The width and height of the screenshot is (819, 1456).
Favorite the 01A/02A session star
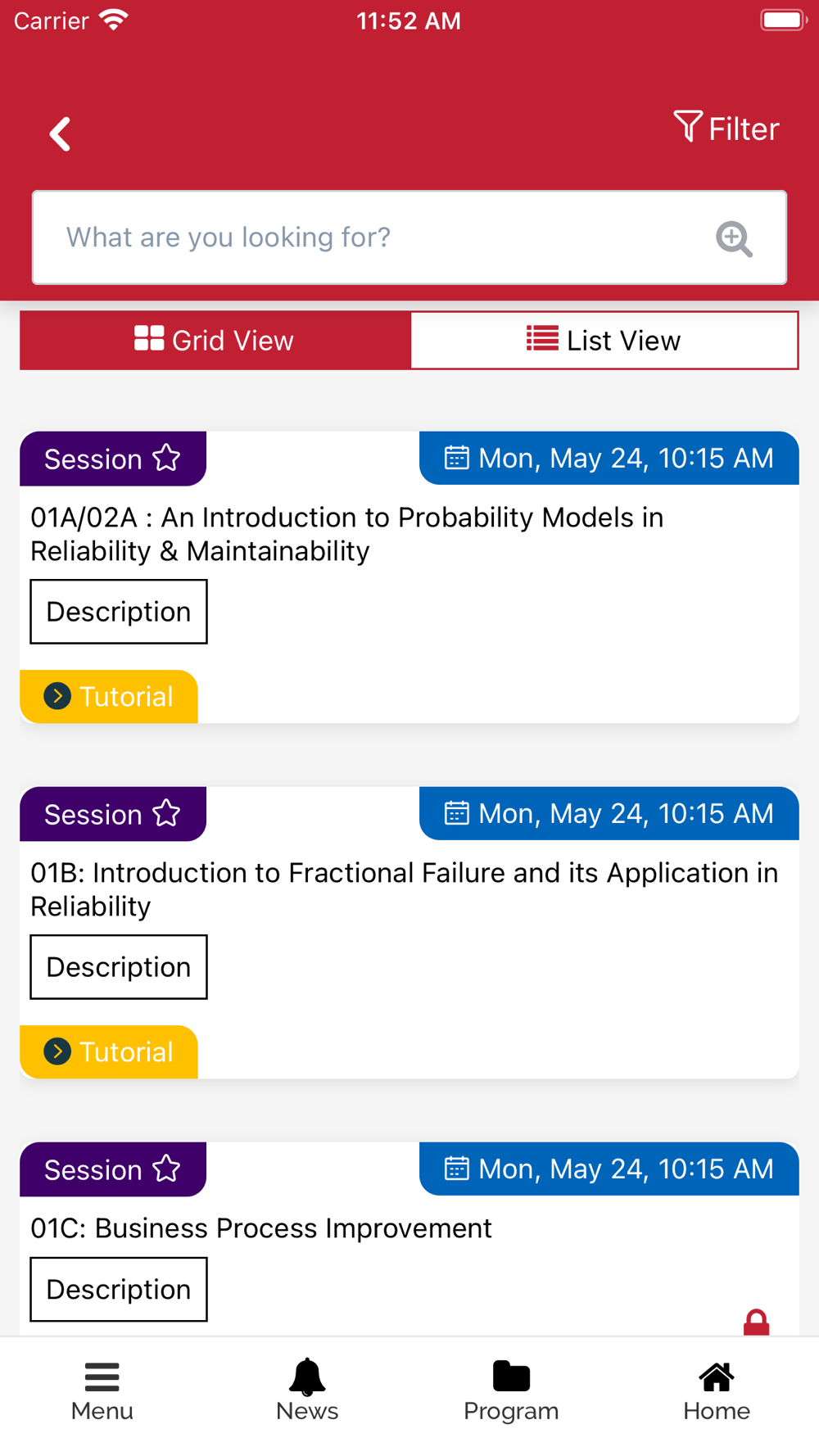coord(167,458)
